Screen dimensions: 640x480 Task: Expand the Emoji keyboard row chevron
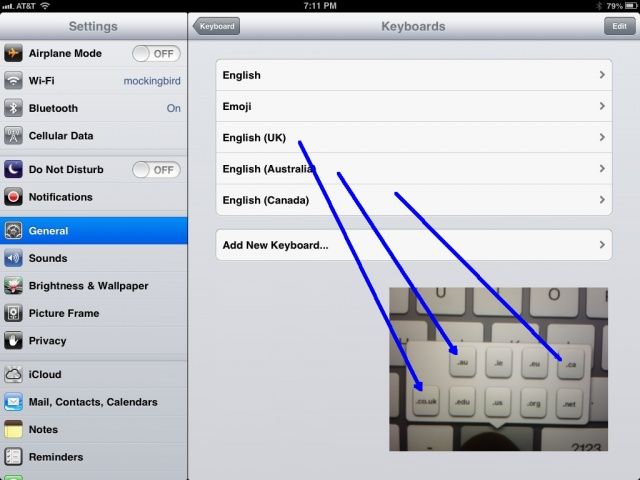click(x=601, y=106)
